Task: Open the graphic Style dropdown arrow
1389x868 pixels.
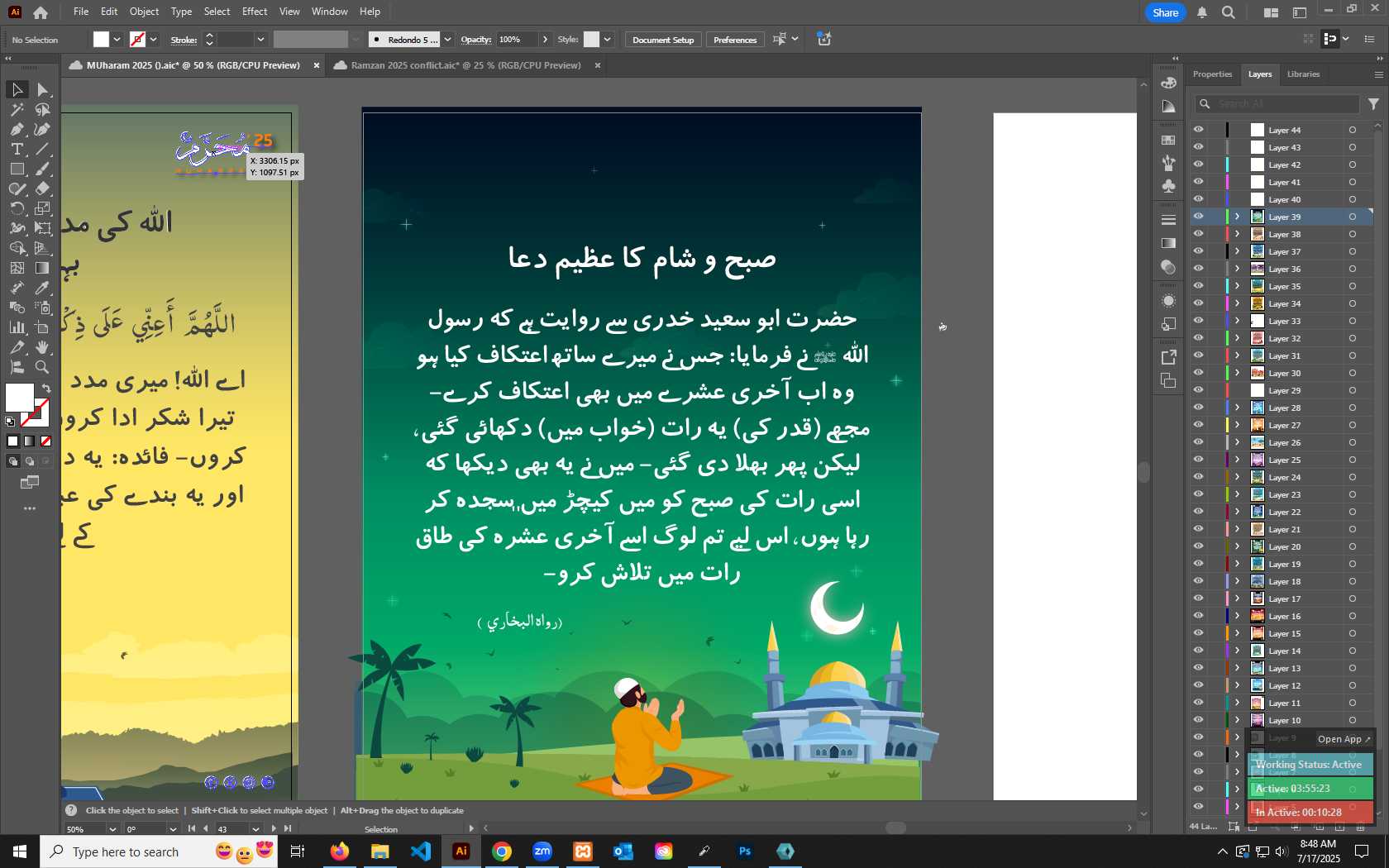Action: [608, 40]
